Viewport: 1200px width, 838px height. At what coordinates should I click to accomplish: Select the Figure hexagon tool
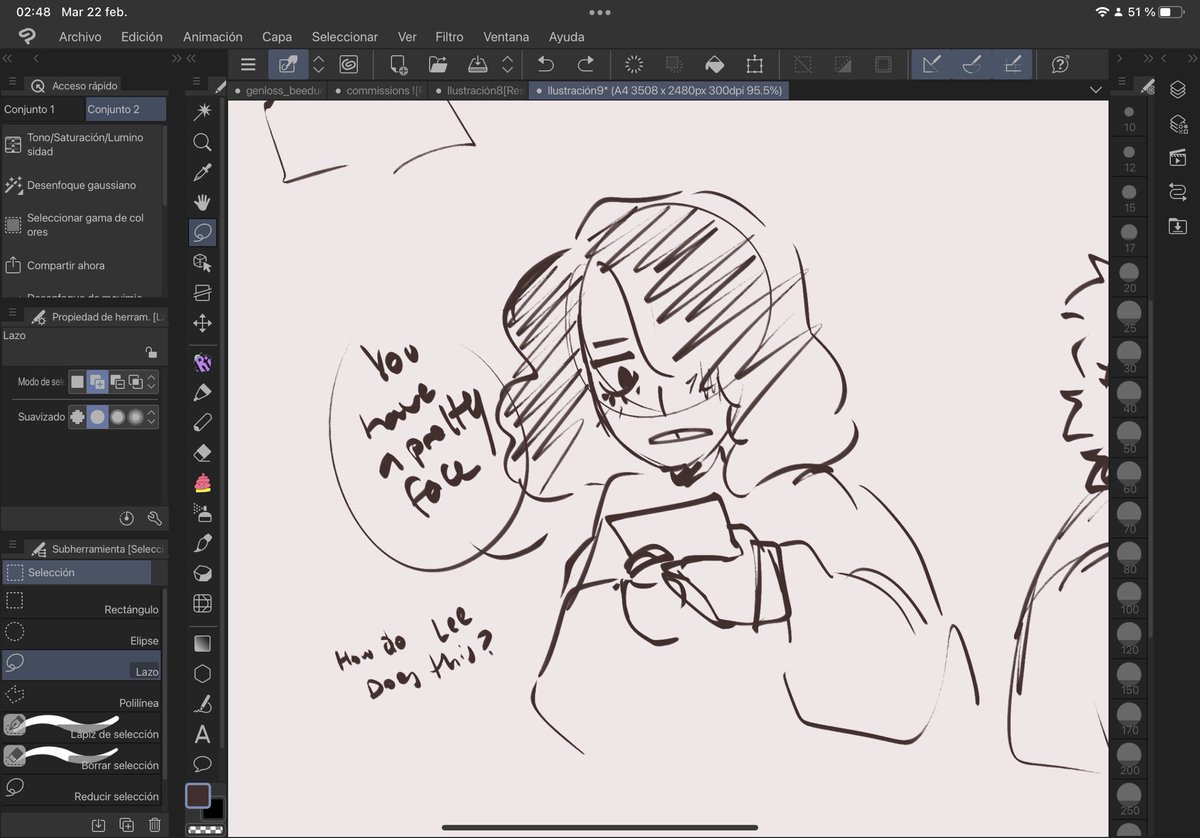click(203, 673)
